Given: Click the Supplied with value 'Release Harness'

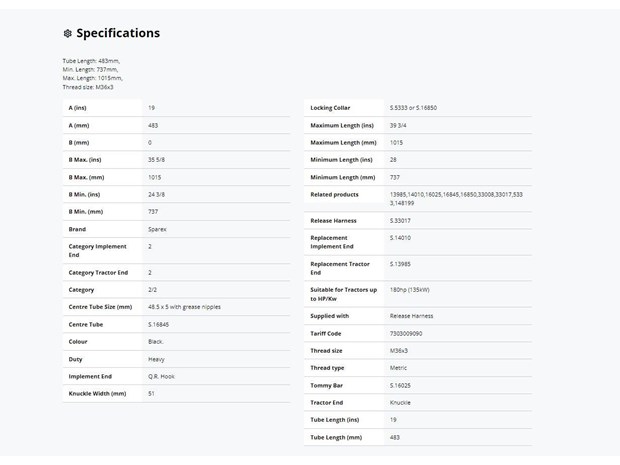Looking at the screenshot, I should pyautogui.click(x=412, y=316).
